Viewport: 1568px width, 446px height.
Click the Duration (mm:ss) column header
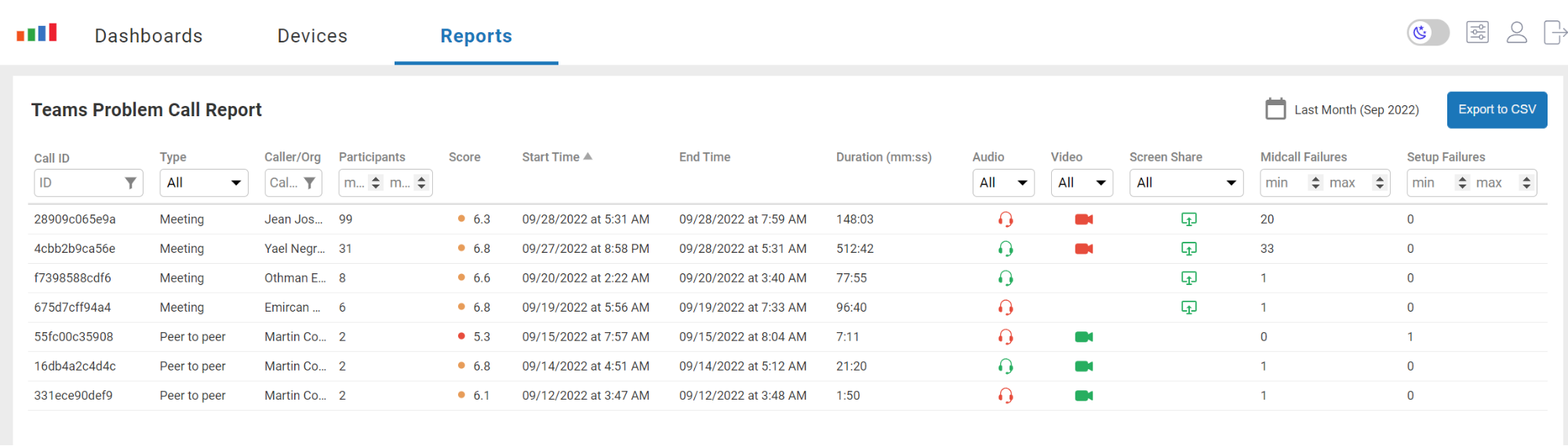coord(883,157)
